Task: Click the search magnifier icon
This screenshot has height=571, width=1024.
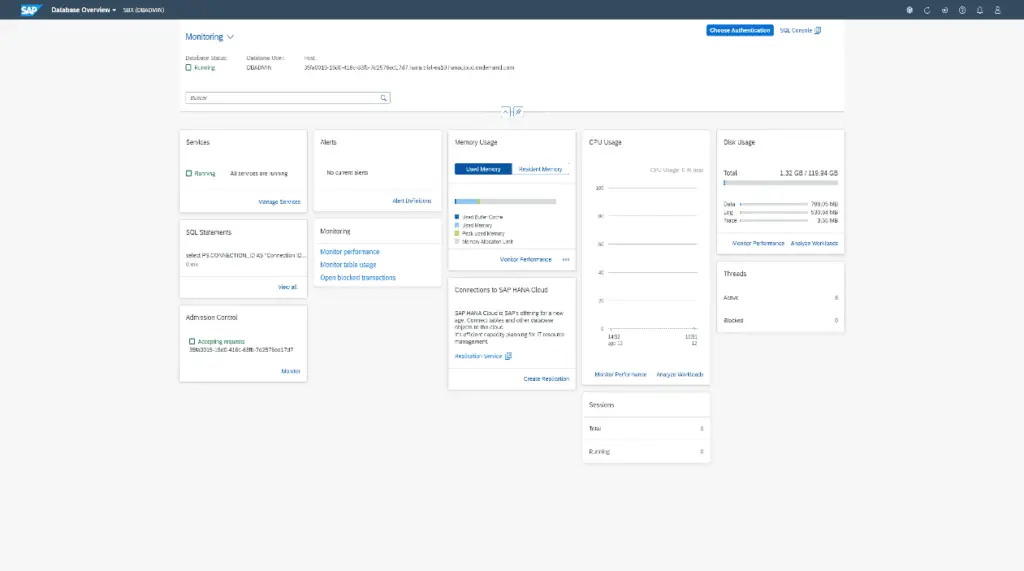Action: pyautogui.click(x=383, y=98)
